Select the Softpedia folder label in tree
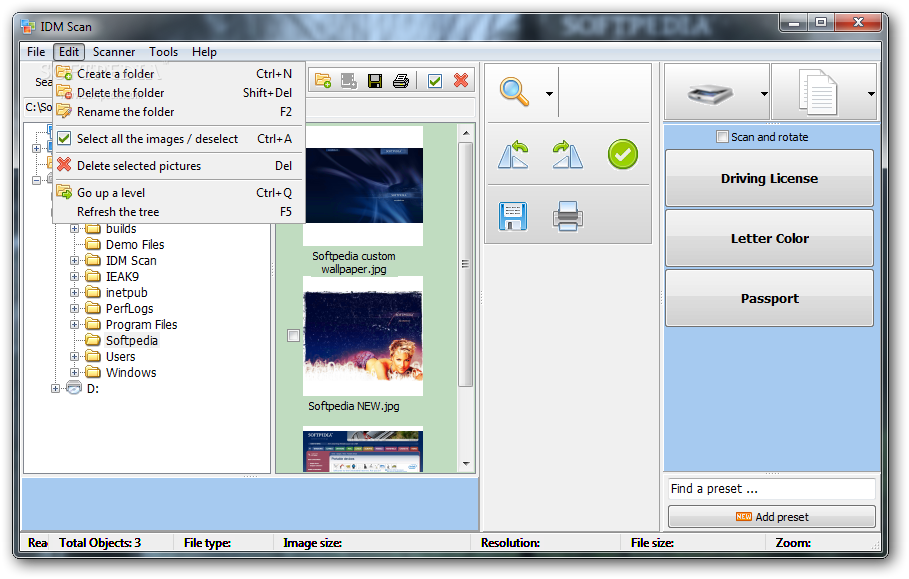The height and width of the screenshot is (579, 909). [x=132, y=340]
